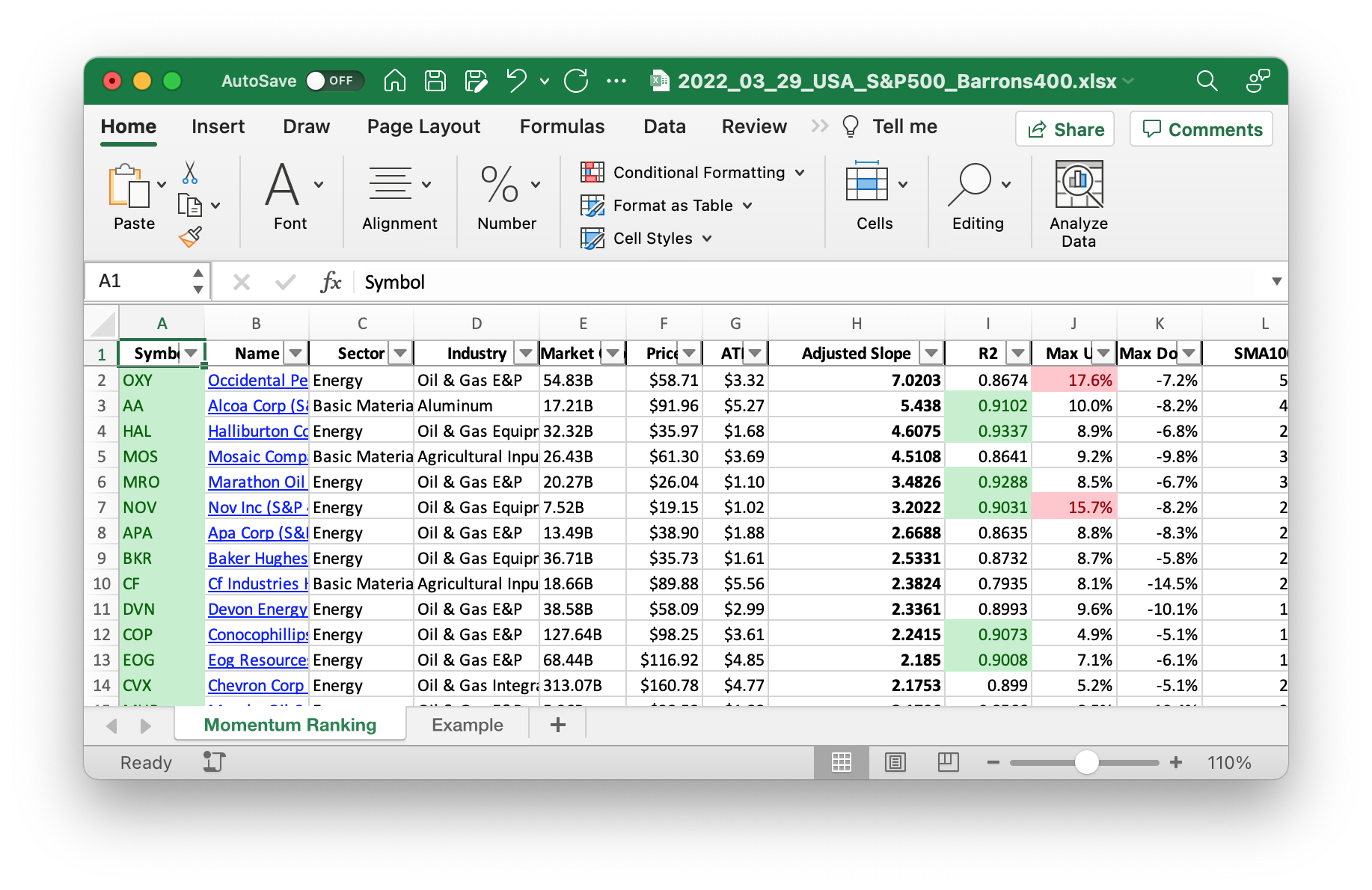Click the Search magnifier icon
The image size is (1372, 890).
tap(1207, 81)
